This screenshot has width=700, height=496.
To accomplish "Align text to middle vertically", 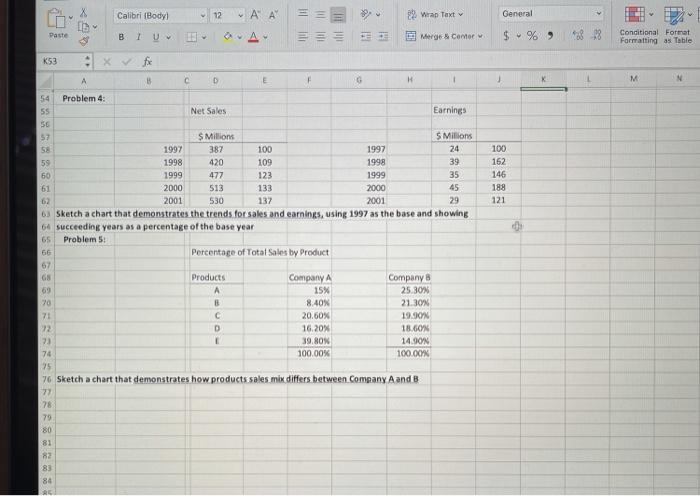I will [320, 14].
